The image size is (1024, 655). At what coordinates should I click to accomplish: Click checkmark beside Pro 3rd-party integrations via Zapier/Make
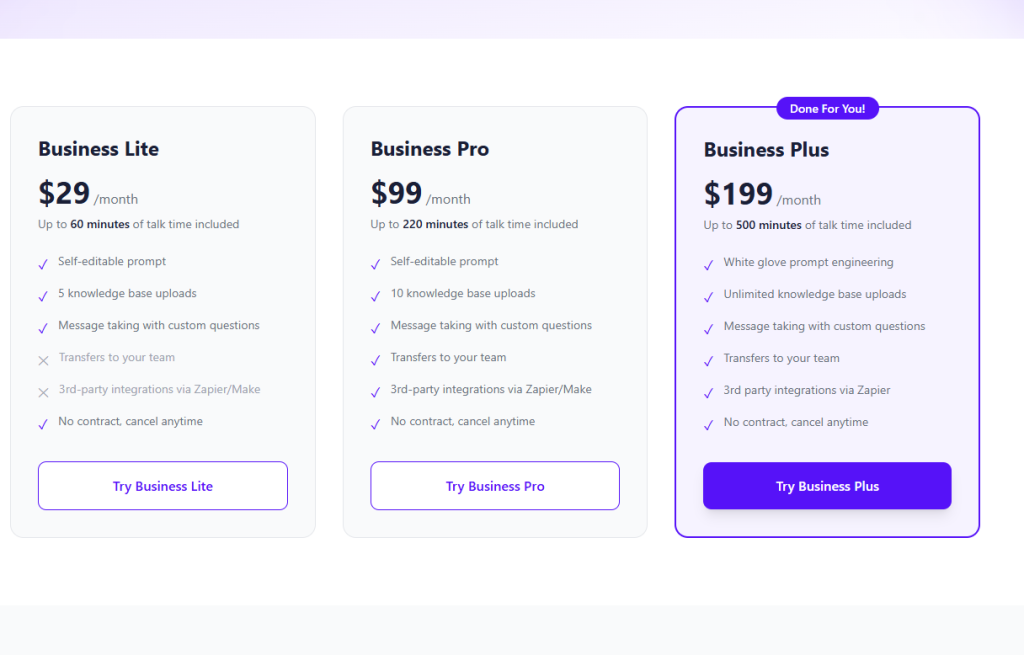(x=375, y=392)
